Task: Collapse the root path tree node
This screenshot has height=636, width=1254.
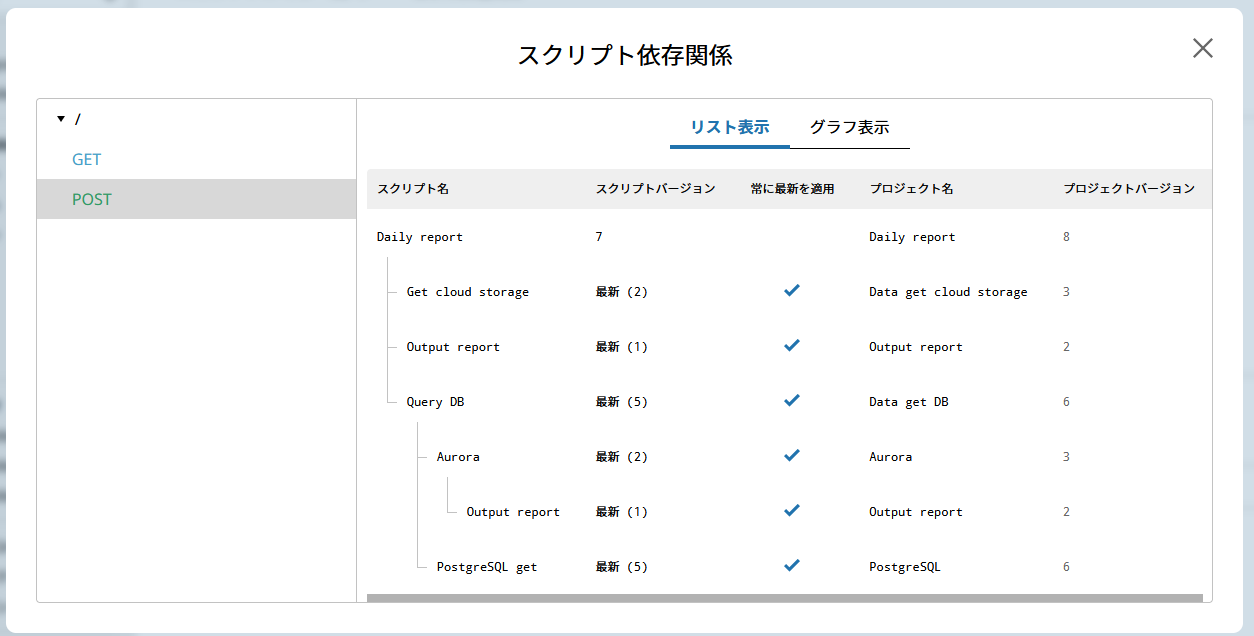Action: pos(61,119)
